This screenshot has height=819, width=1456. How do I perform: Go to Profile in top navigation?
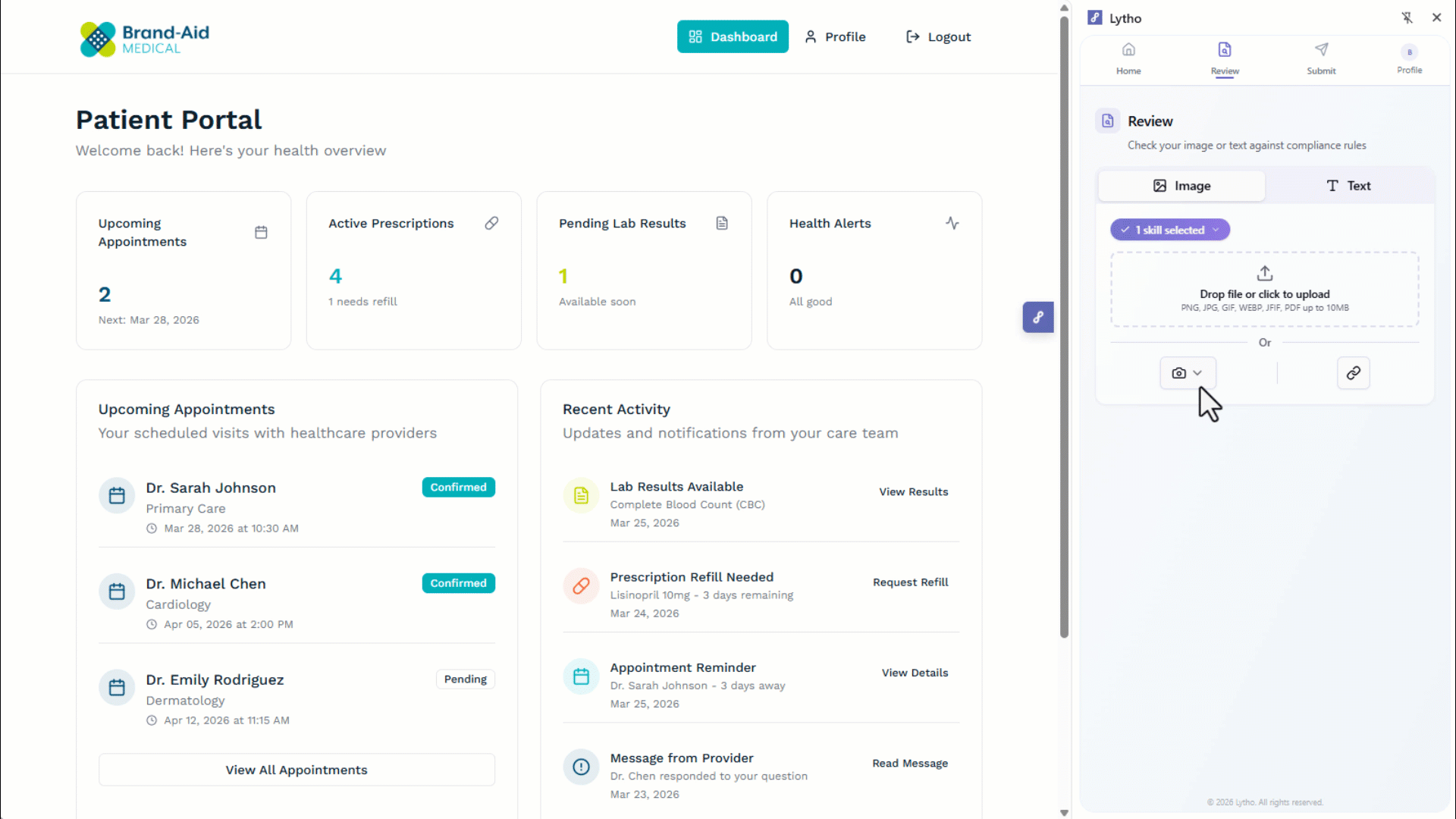(835, 36)
